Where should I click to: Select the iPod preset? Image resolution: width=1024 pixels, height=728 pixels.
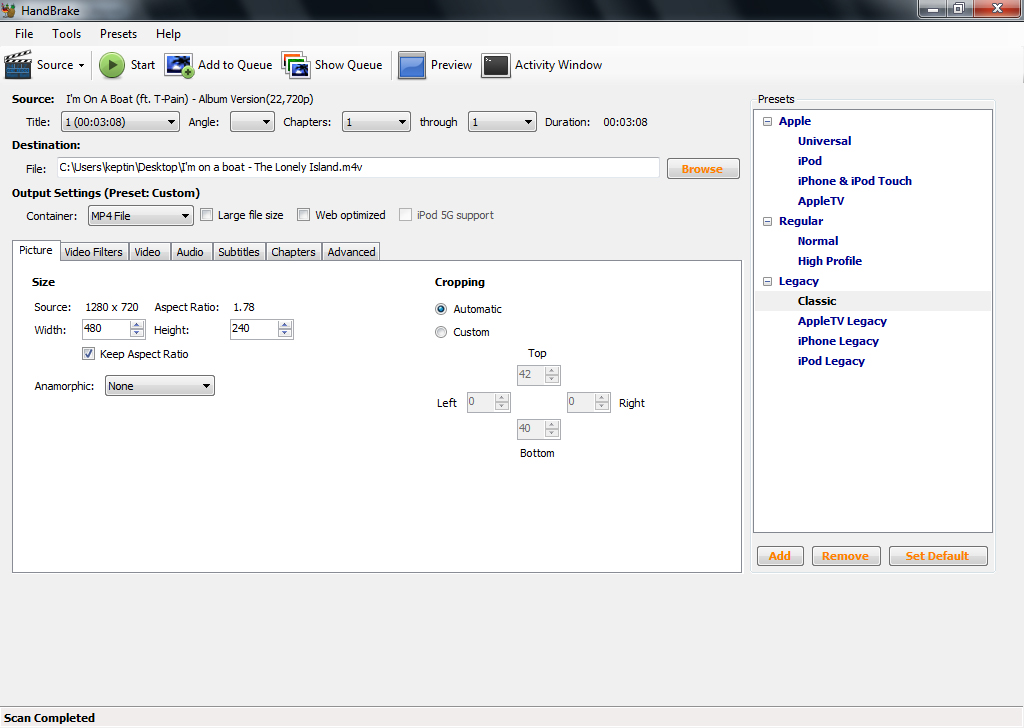(810, 161)
